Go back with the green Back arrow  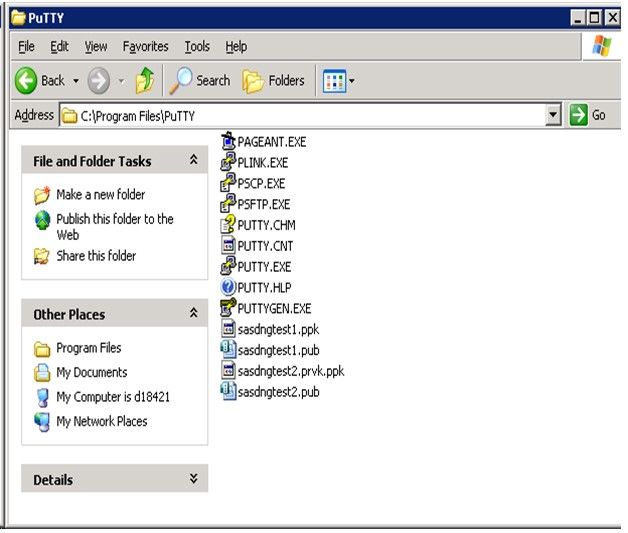point(26,80)
